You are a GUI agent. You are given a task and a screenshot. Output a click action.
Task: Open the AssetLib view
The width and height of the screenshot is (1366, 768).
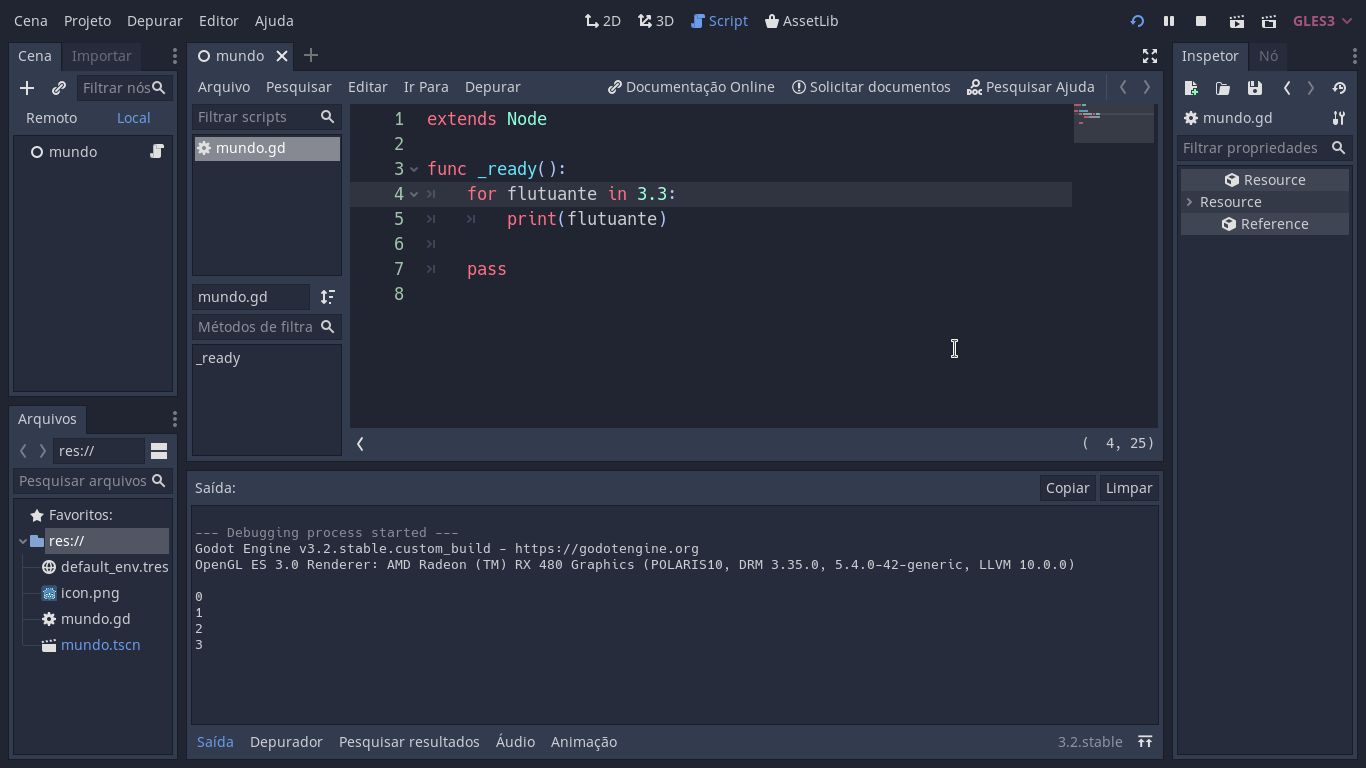pos(801,21)
